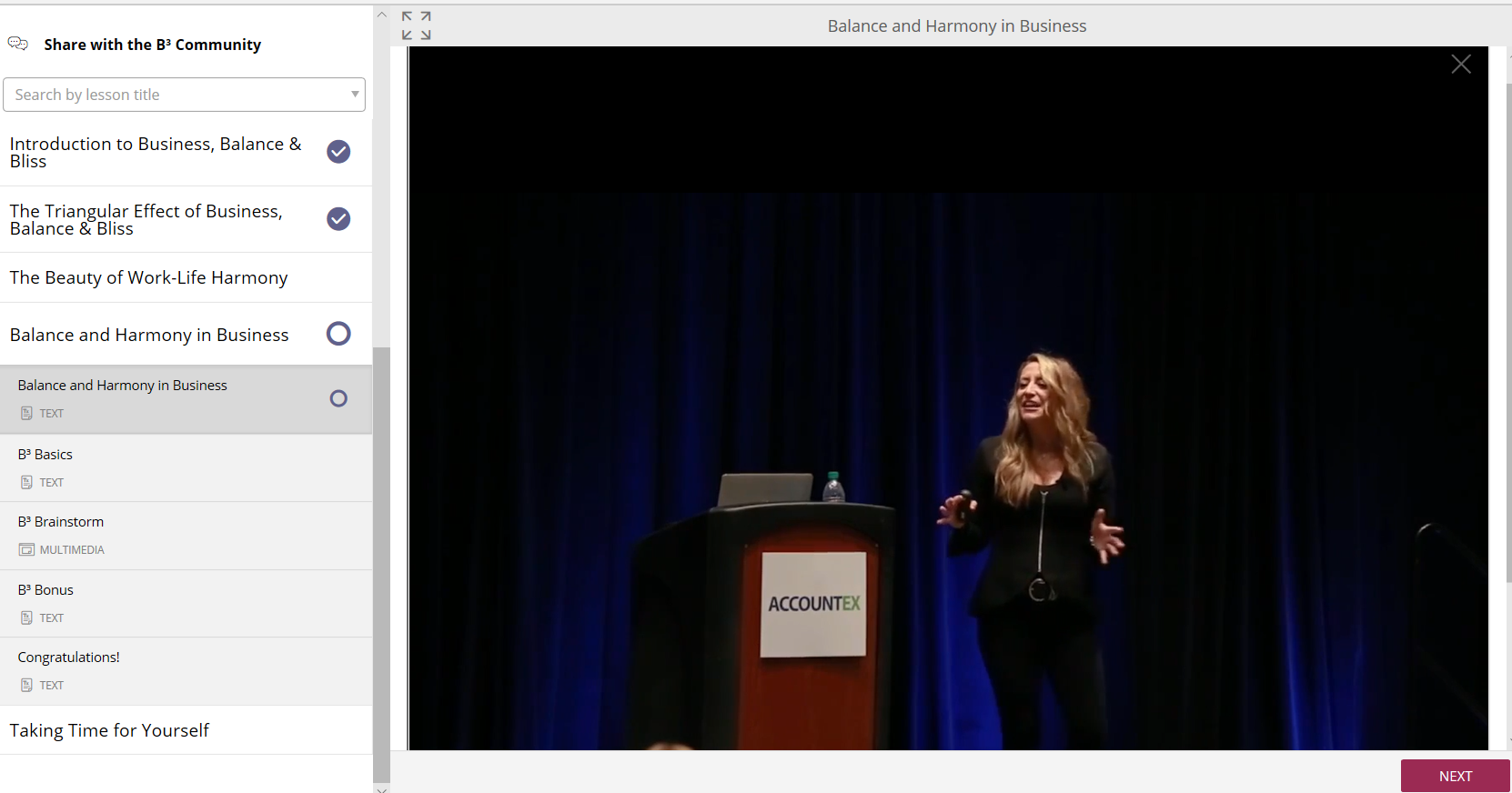Open the B³ Basics lesson
This screenshot has height=793, width=1512.
(x=186, y=467)
